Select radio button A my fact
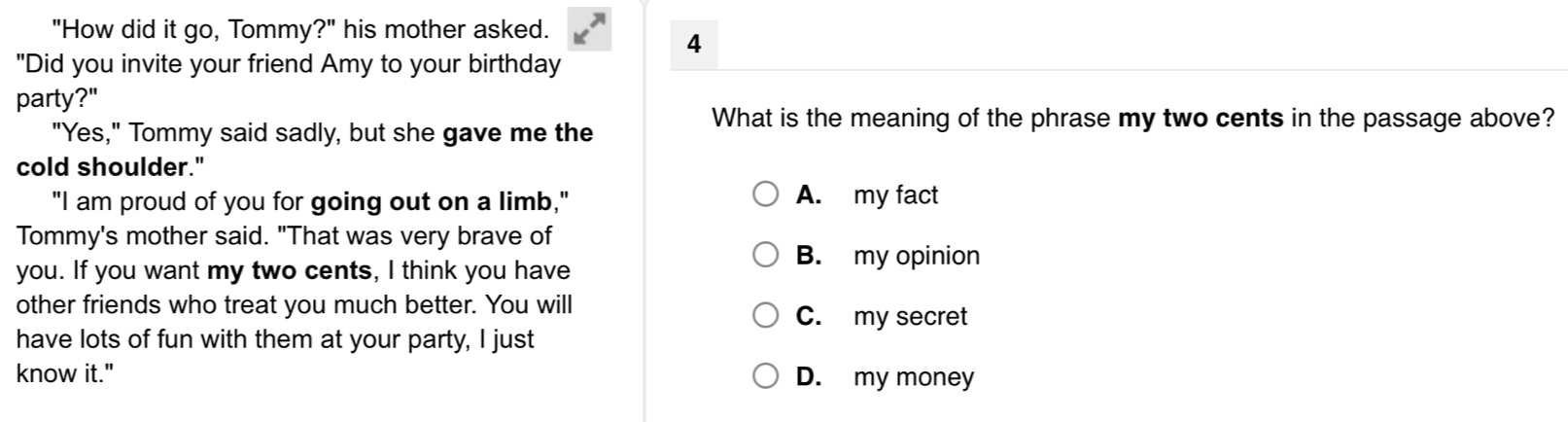The image size is (1568, 422). (x=766, y=194)
